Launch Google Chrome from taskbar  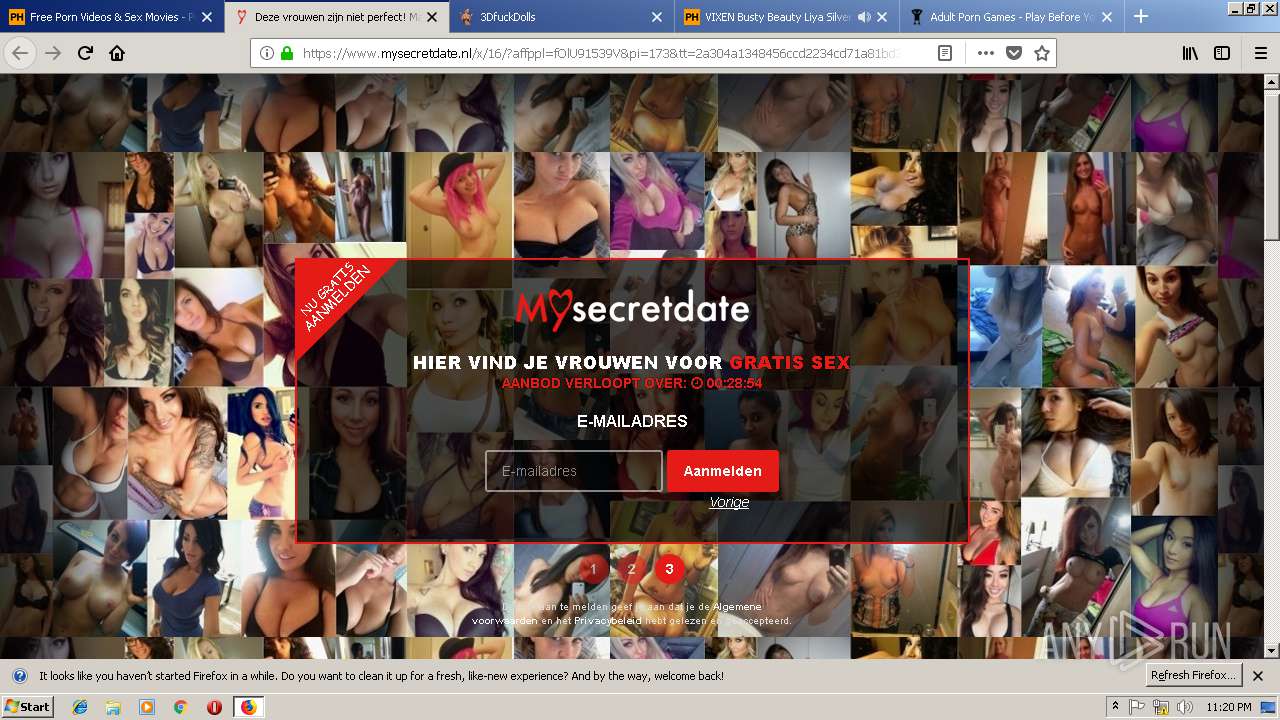(180, 707)
